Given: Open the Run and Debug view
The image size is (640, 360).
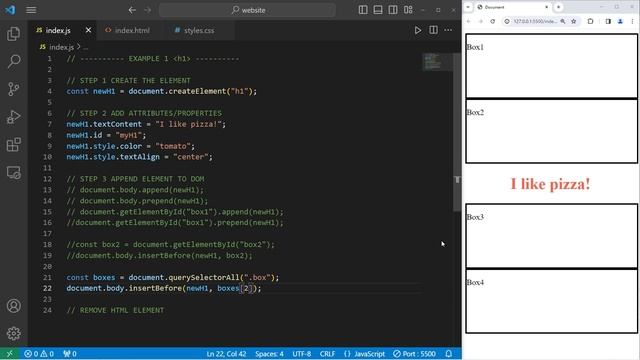Looking at the screenshot, I should (13, 117).
